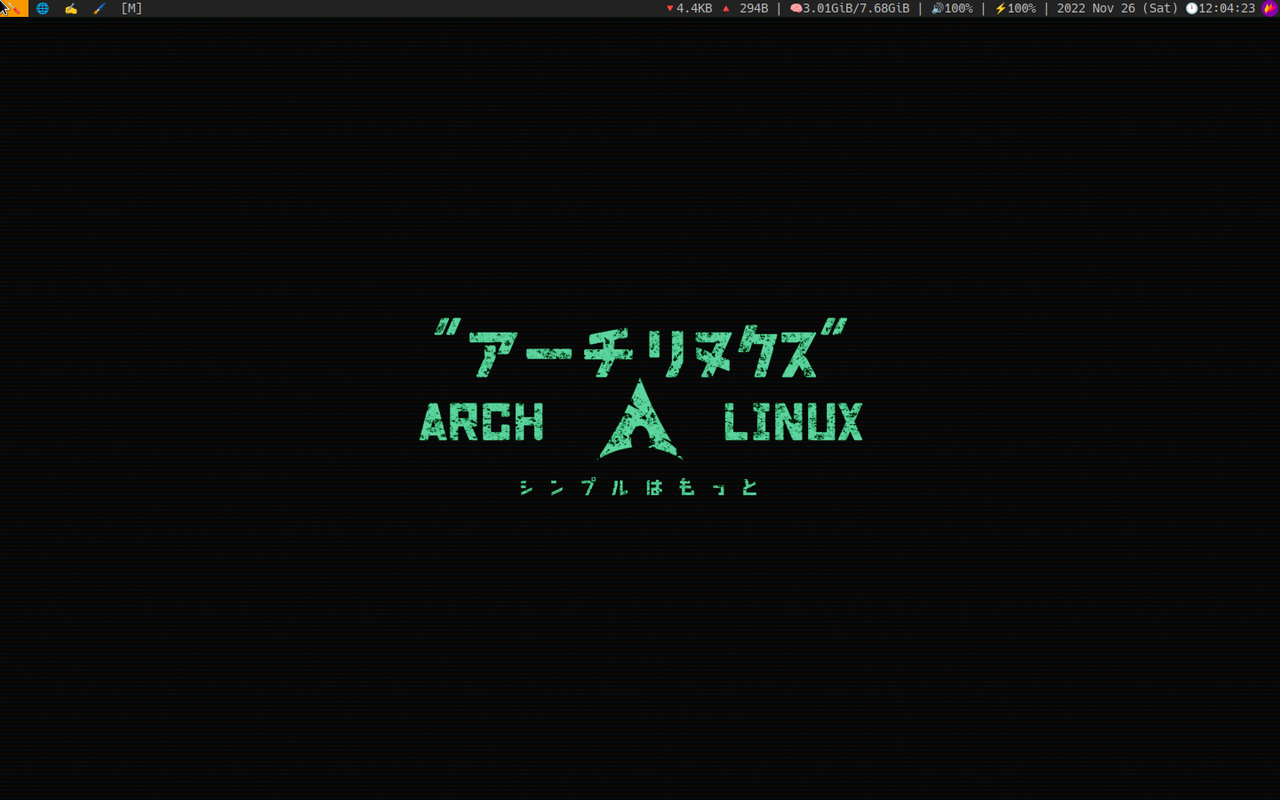Select the first workspace tag with tools icon

14,8
